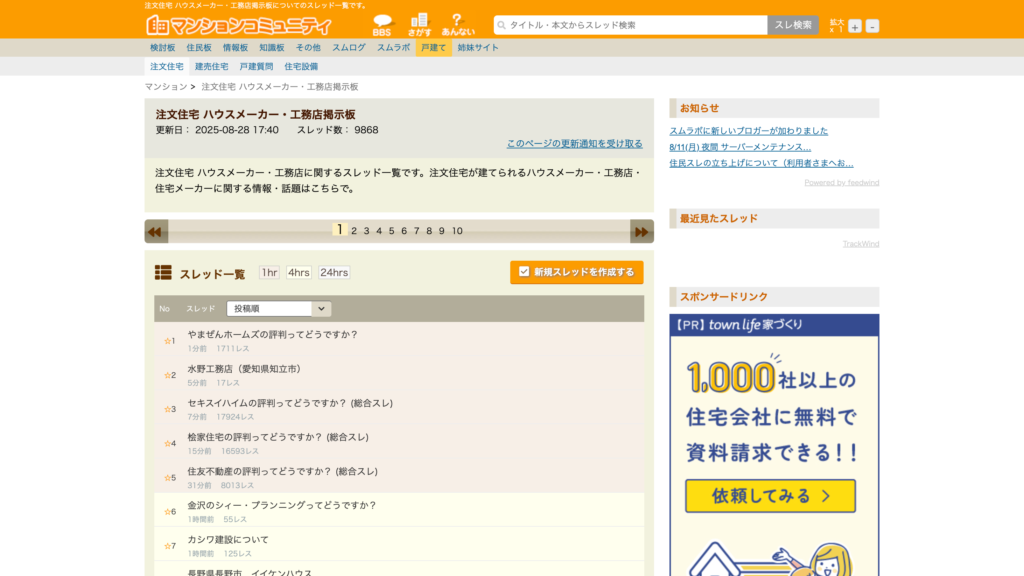Decrease text size with minus button
Screen dimensions: 1024x576
[872, 26]
